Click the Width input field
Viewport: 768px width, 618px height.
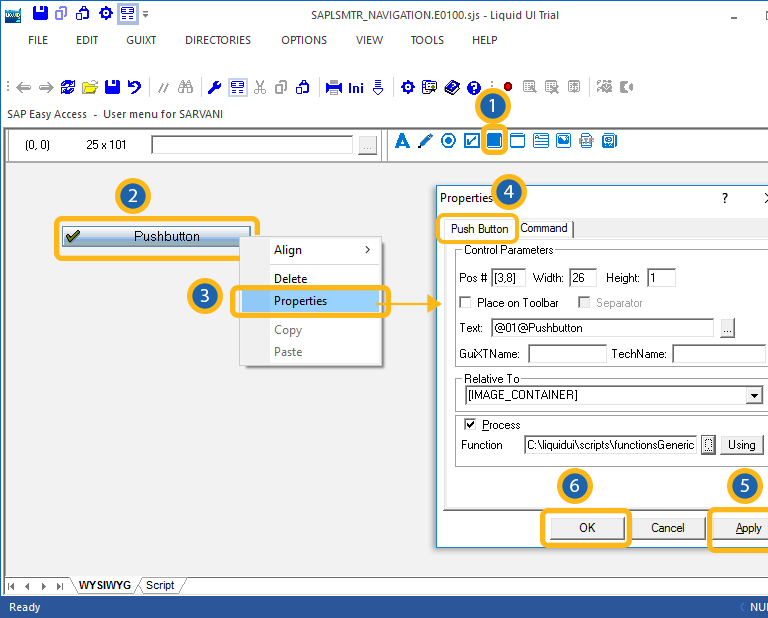[583, 278]
